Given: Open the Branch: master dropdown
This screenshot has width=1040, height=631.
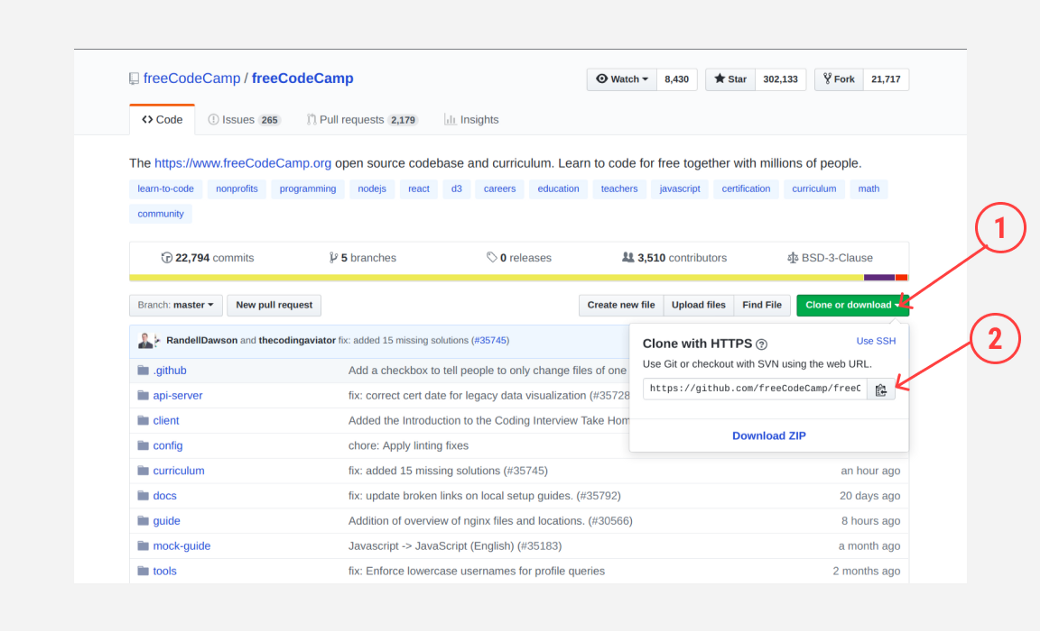Looking at the screenshot, I should click(x=175, y=305).
